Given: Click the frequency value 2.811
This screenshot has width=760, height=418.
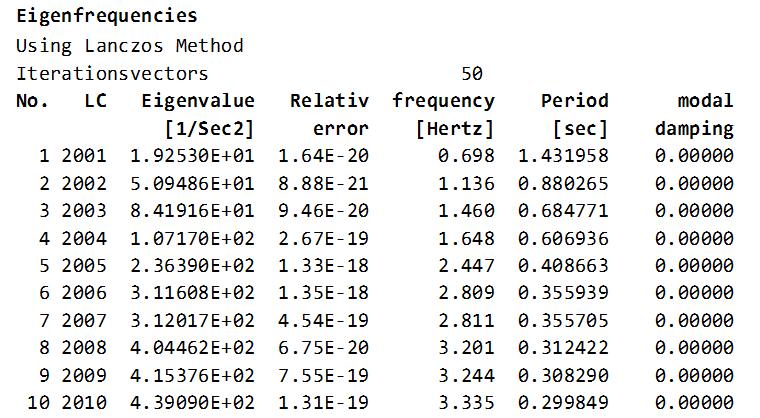Looking at the screenshot, I should tap(472, 321).
